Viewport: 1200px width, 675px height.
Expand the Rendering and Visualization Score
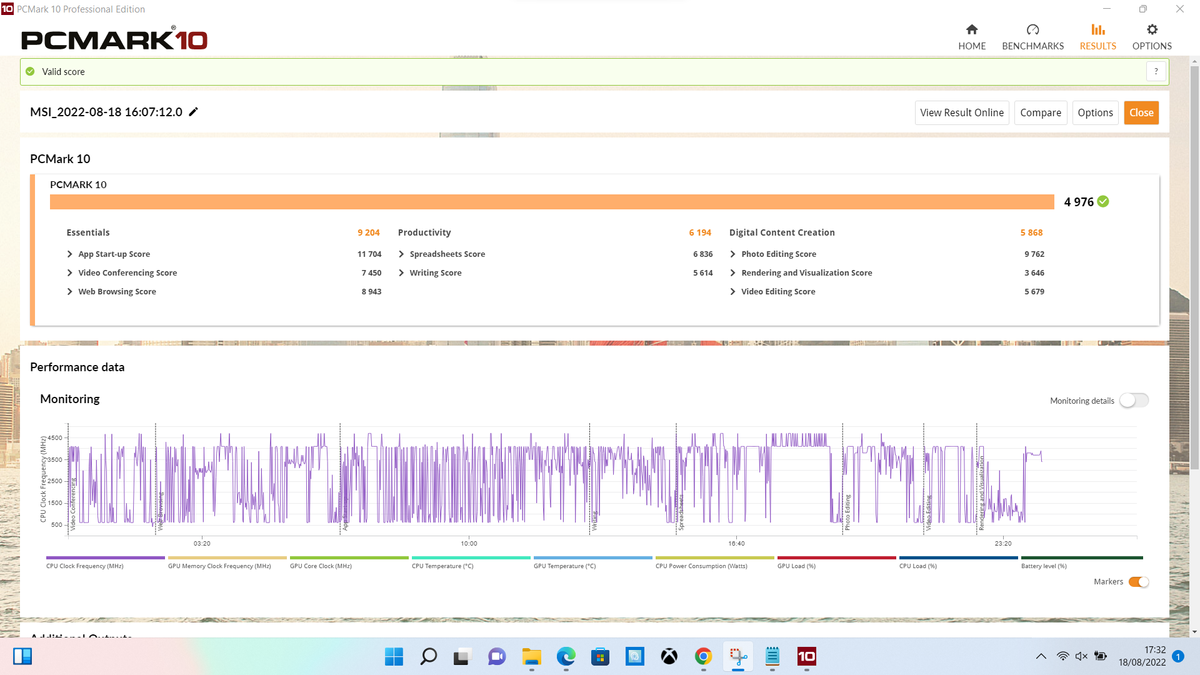pyautogui.click(x=801, y=273)
